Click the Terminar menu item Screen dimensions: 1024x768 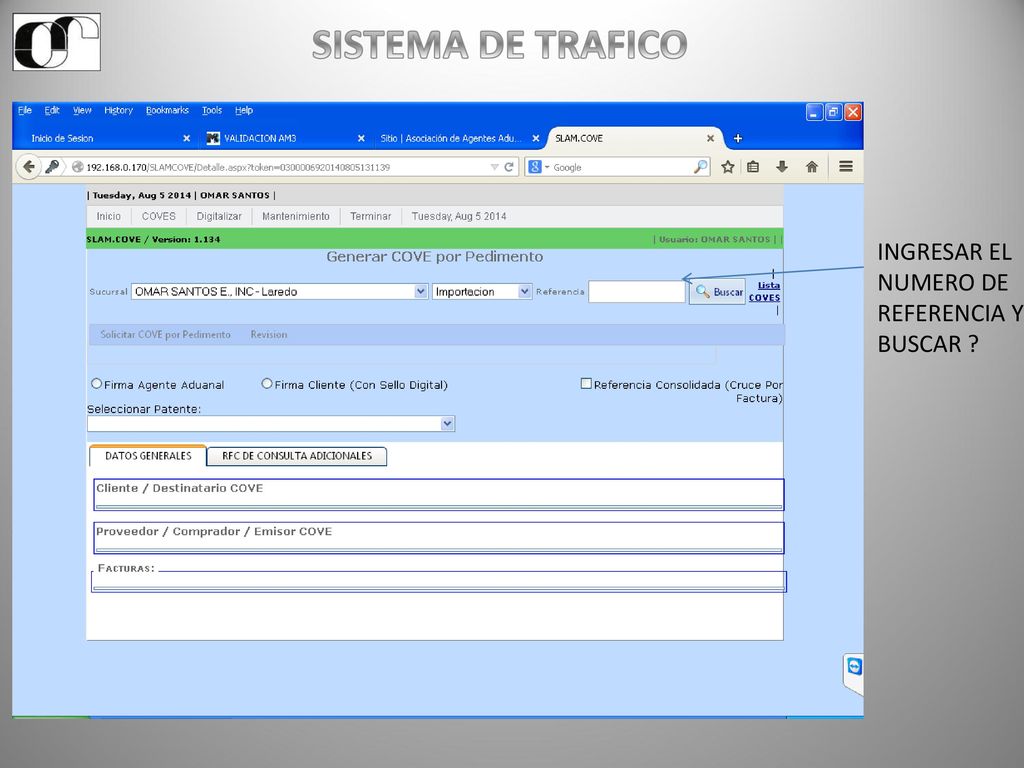coord(370,216)
